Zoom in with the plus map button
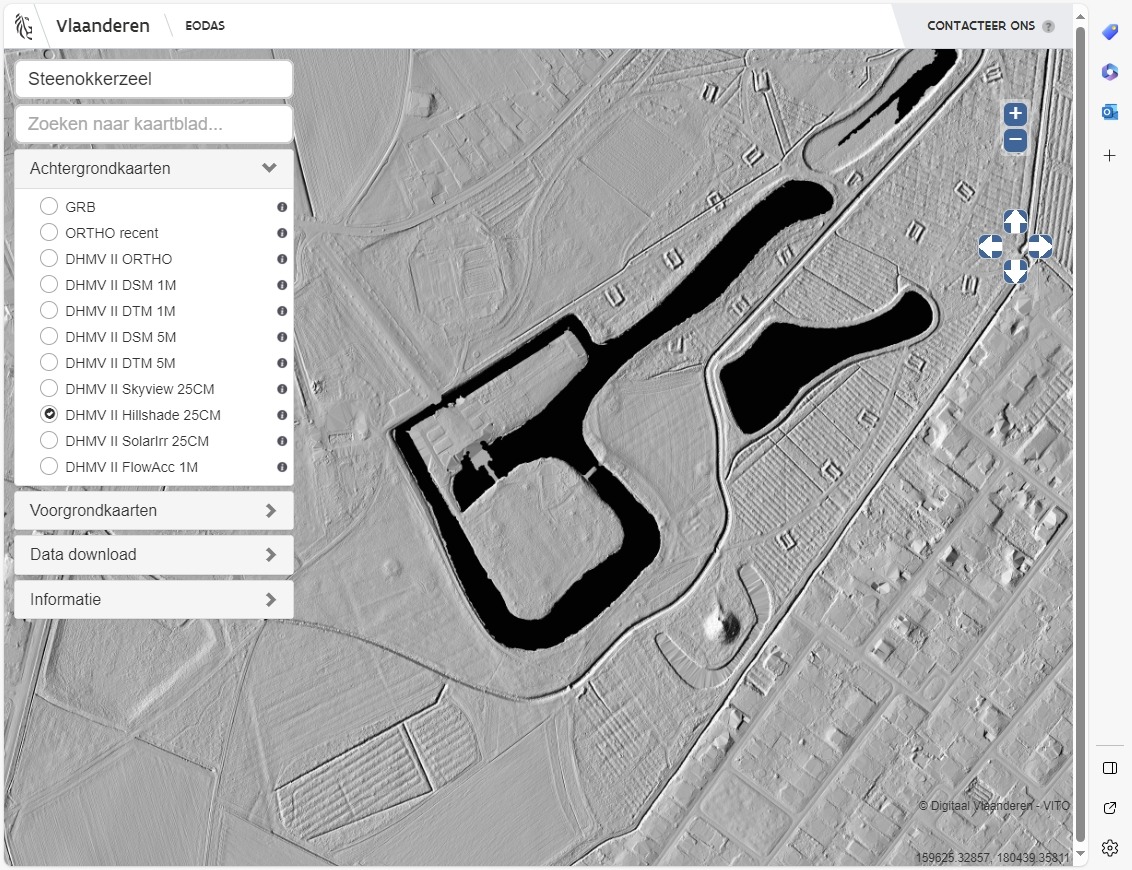 click(1015, 114)
